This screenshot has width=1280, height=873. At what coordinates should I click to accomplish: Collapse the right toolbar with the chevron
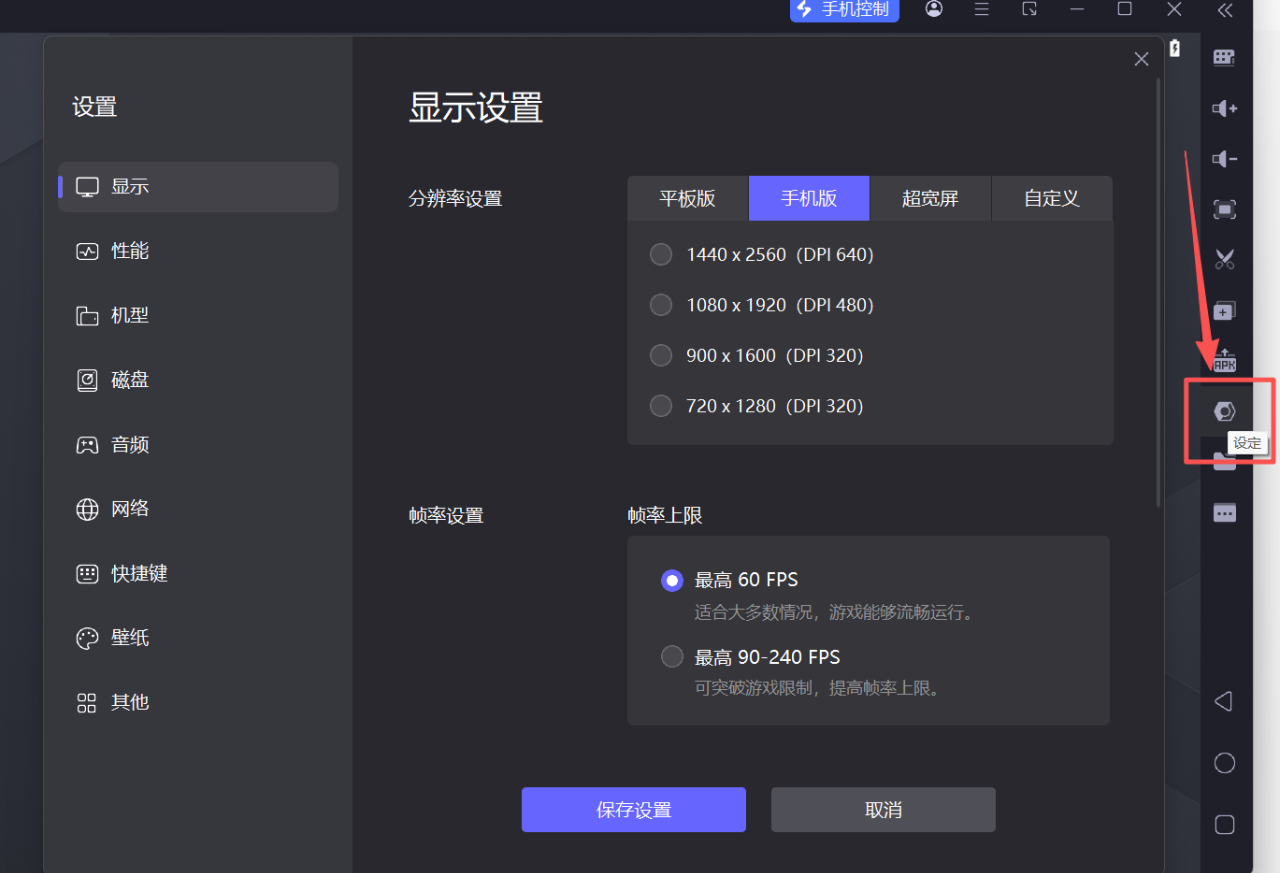1224,10
